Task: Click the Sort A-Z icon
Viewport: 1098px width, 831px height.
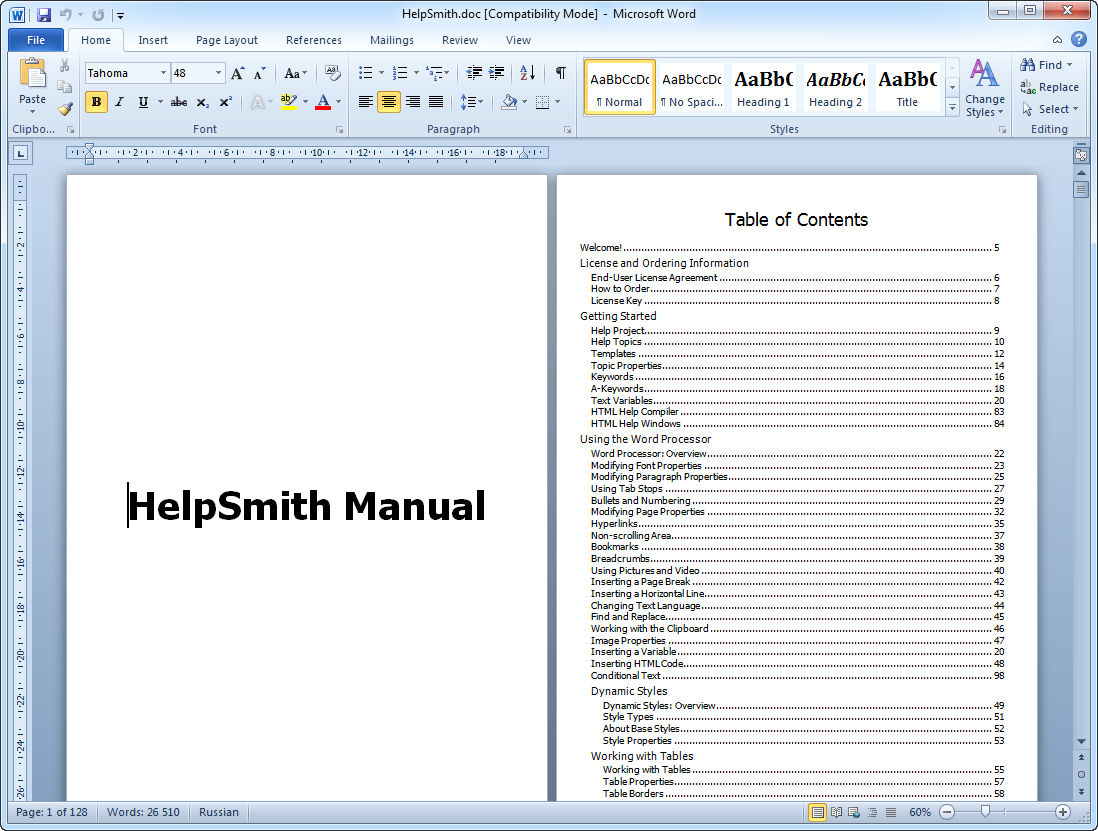Action: coord(527,73)
